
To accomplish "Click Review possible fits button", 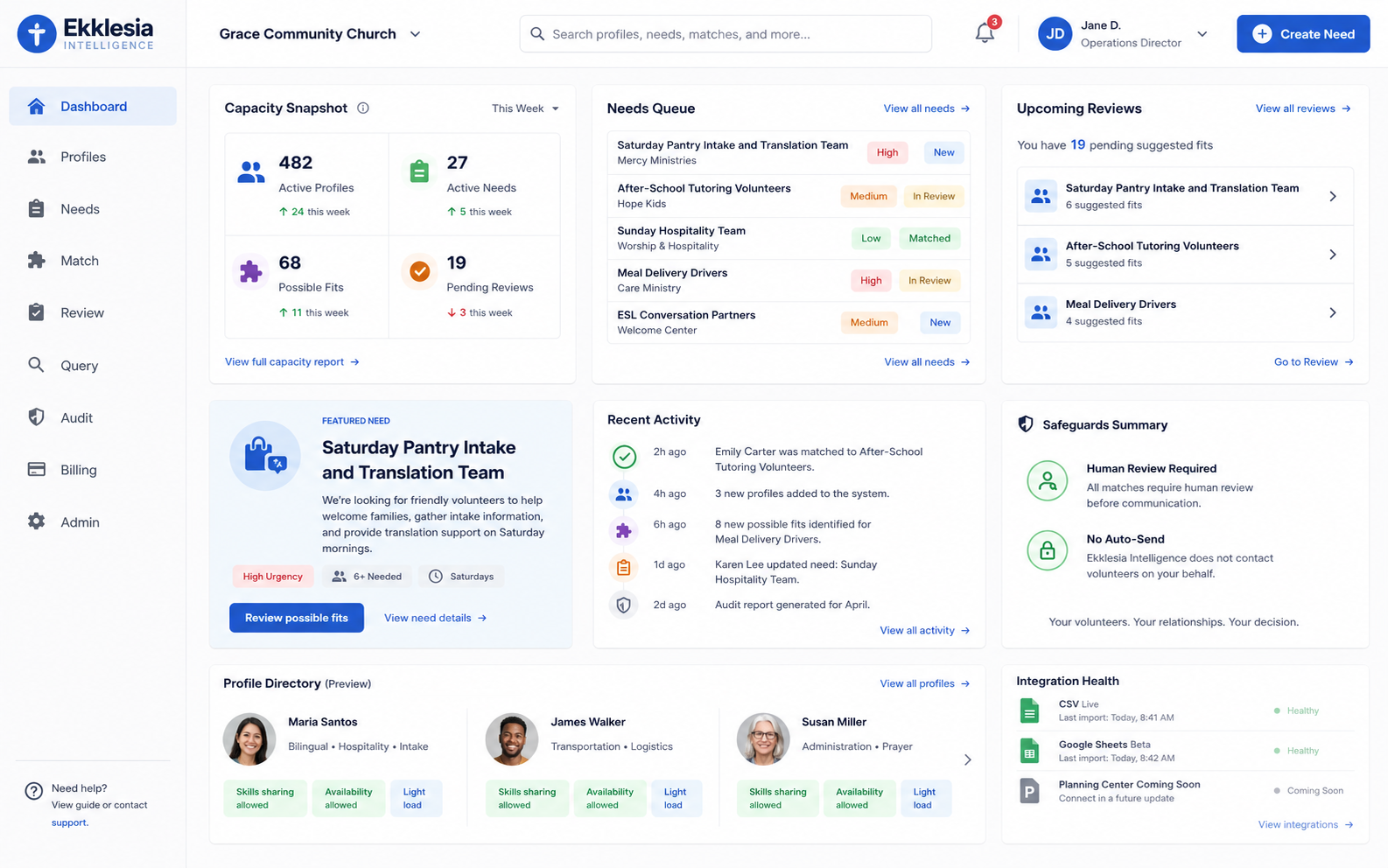I will 297,618.
